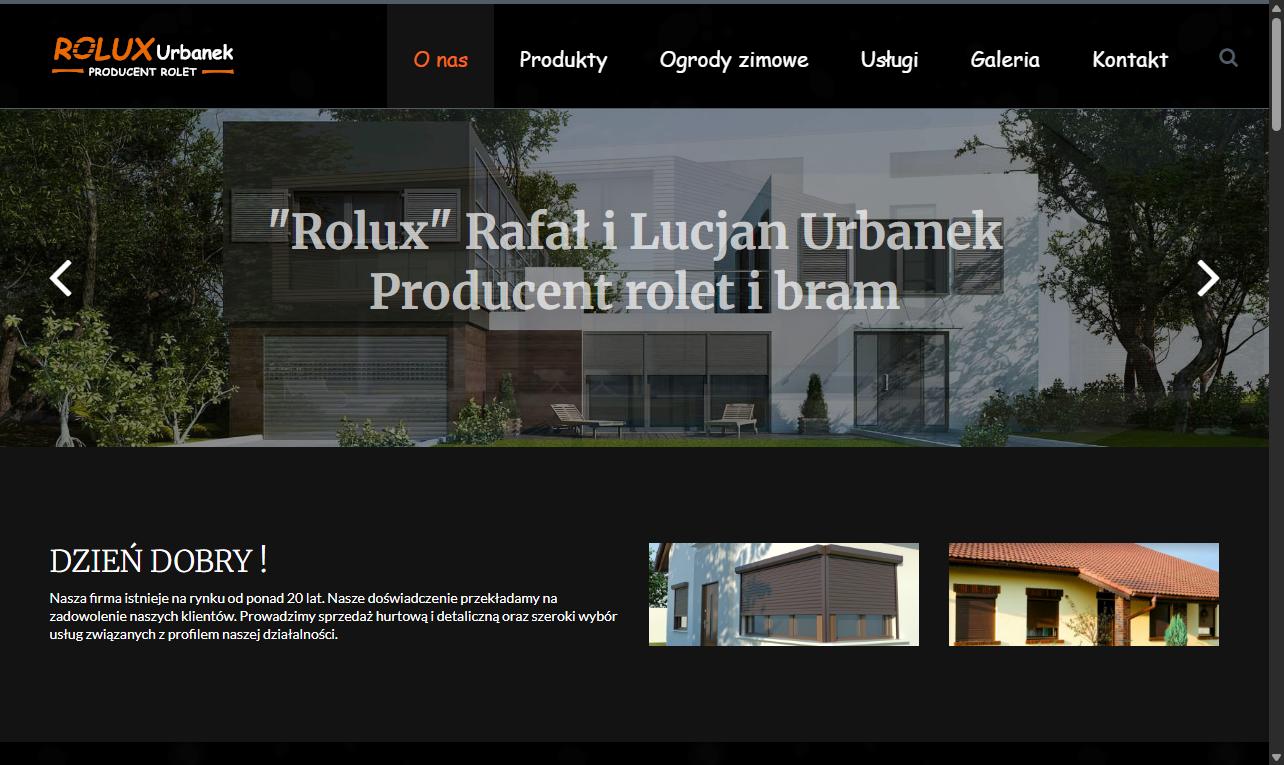This screenshot has height=765, width=1284.
Task: Click the paragraph starting "Nasza firma istnieje"
Action: (x=333, y=616)
